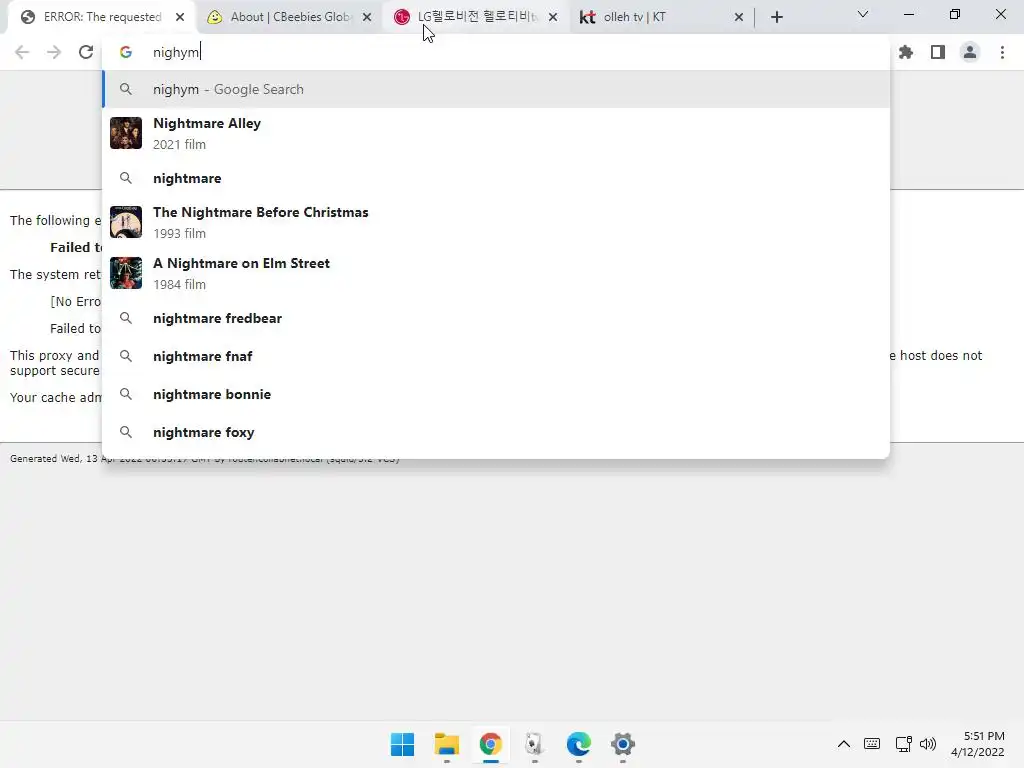Viewport: 1024px width, 768px height.
Task: Switch to the ERROR: The requested tab
Action: 101,17
